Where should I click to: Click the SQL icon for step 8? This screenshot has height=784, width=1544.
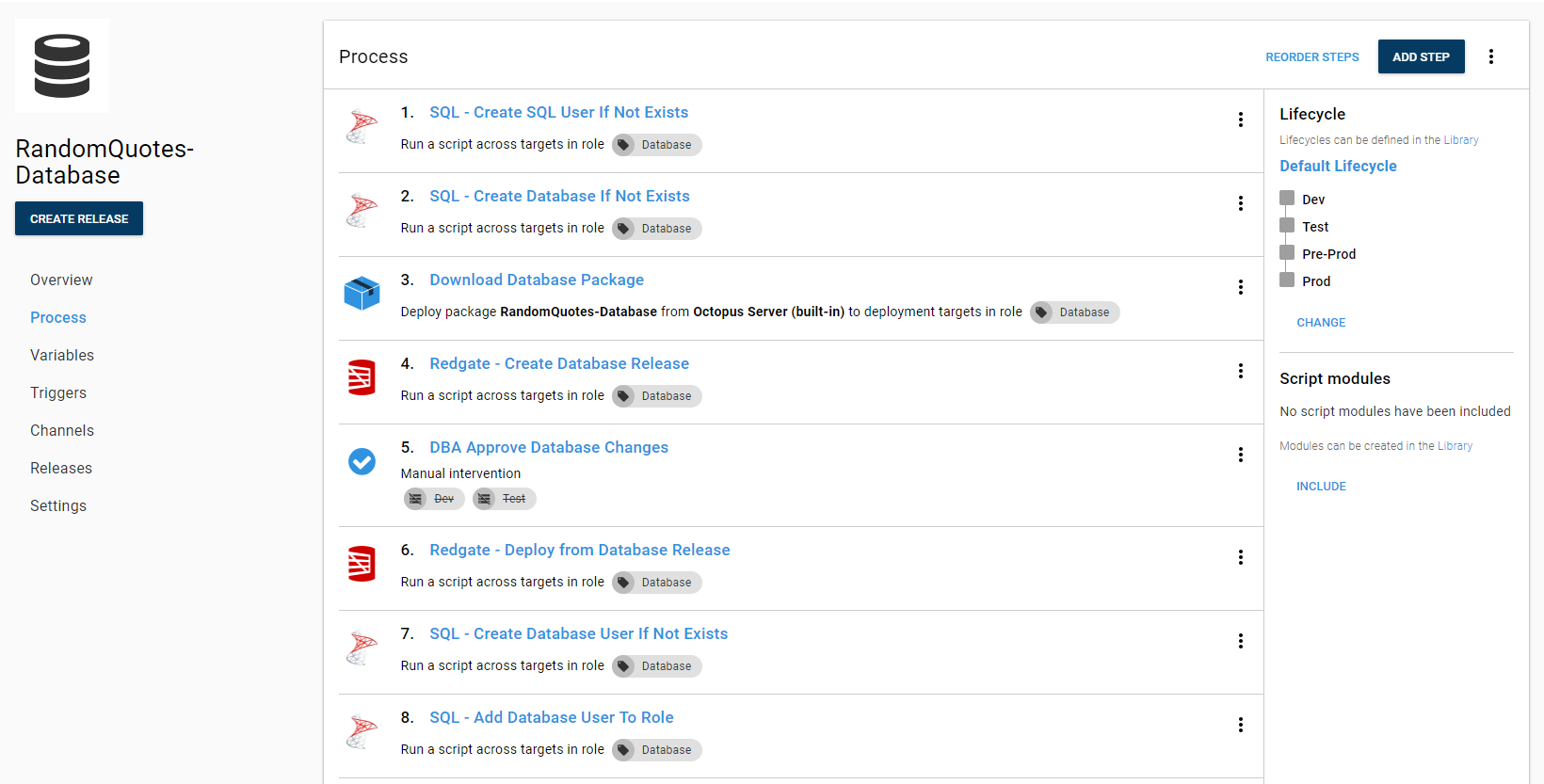[362, 731]
